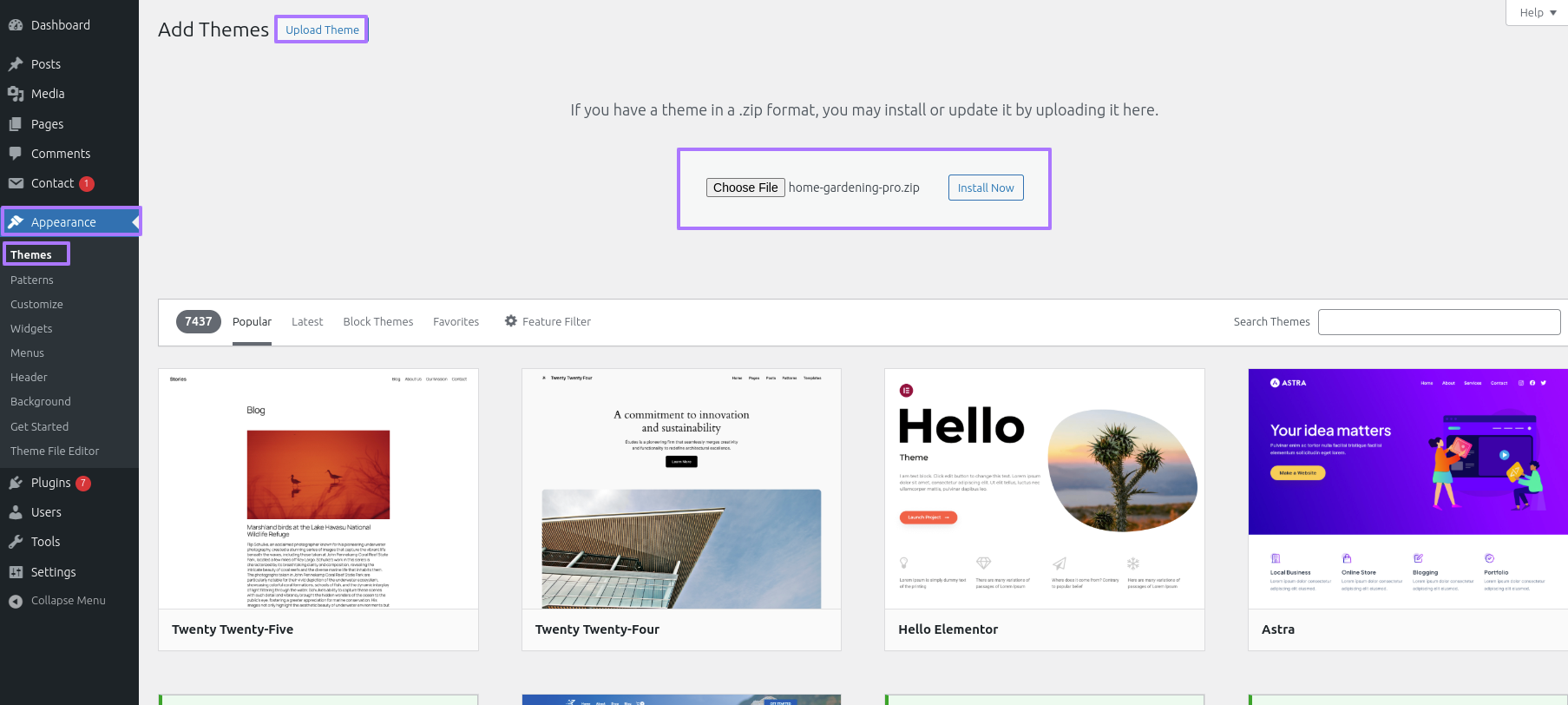Image resolution: width=1568 pixels, height=705 pixels.
Task: Click the Search Themes input field
Action: pos(1439,322)
